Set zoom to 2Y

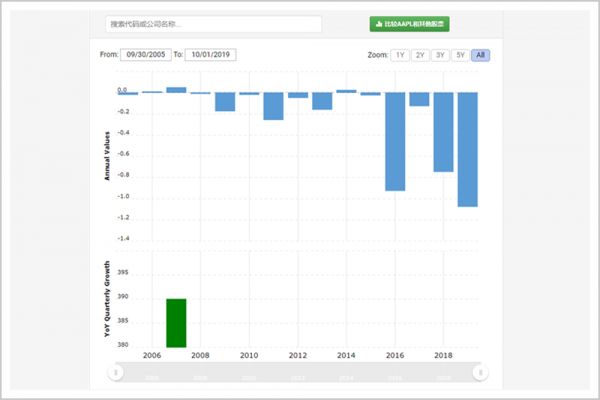[x=420, y=55]
